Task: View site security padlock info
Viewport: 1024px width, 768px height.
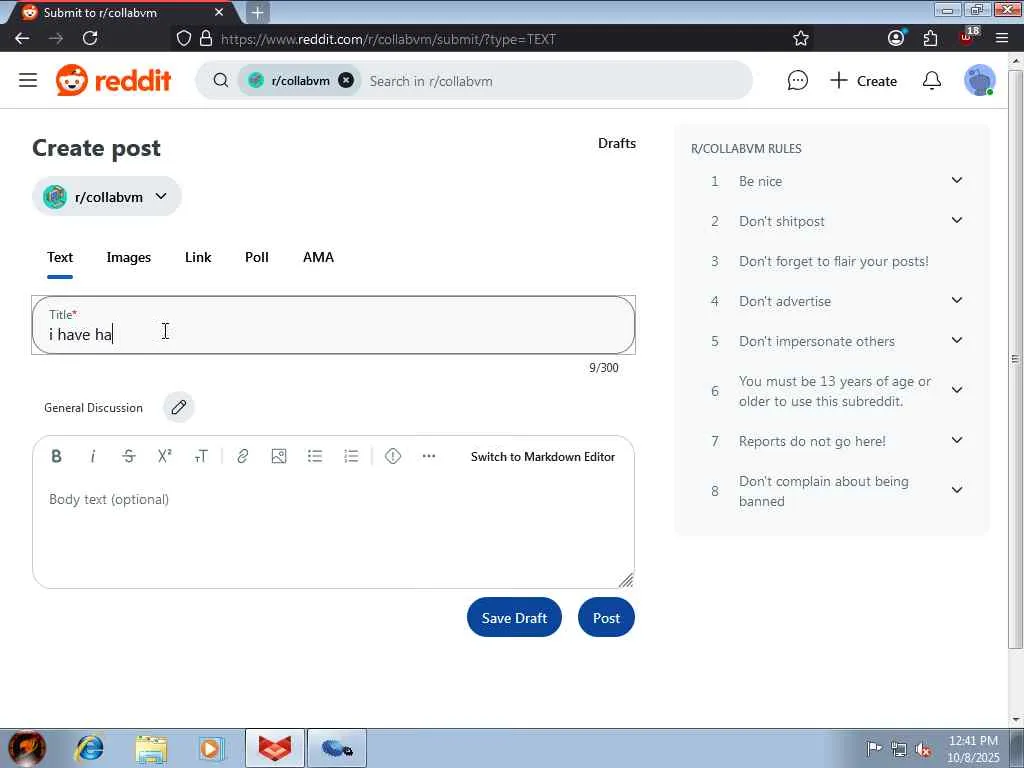Action: 206,39
